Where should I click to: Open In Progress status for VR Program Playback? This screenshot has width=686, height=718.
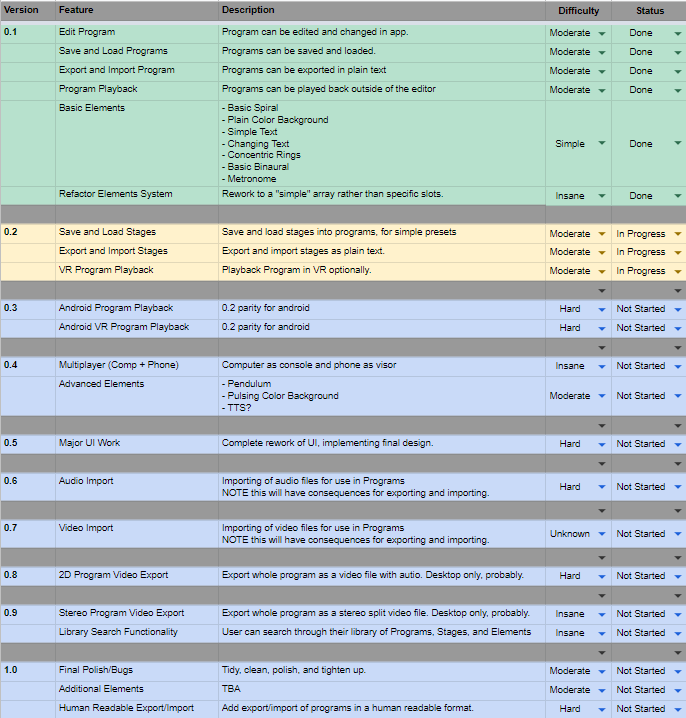(x=678, y=272)
